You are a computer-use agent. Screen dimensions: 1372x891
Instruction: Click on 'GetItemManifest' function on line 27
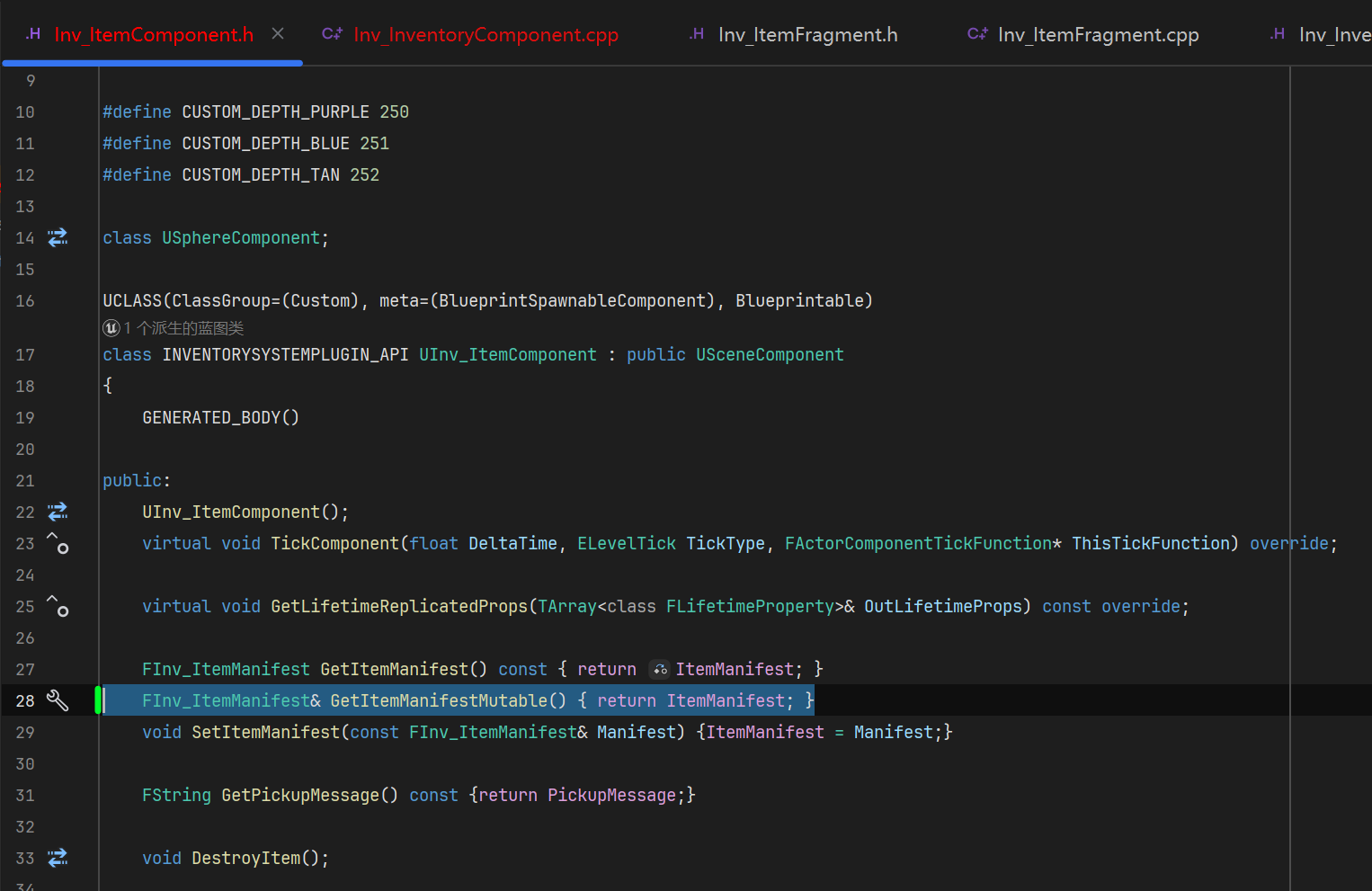395,669
